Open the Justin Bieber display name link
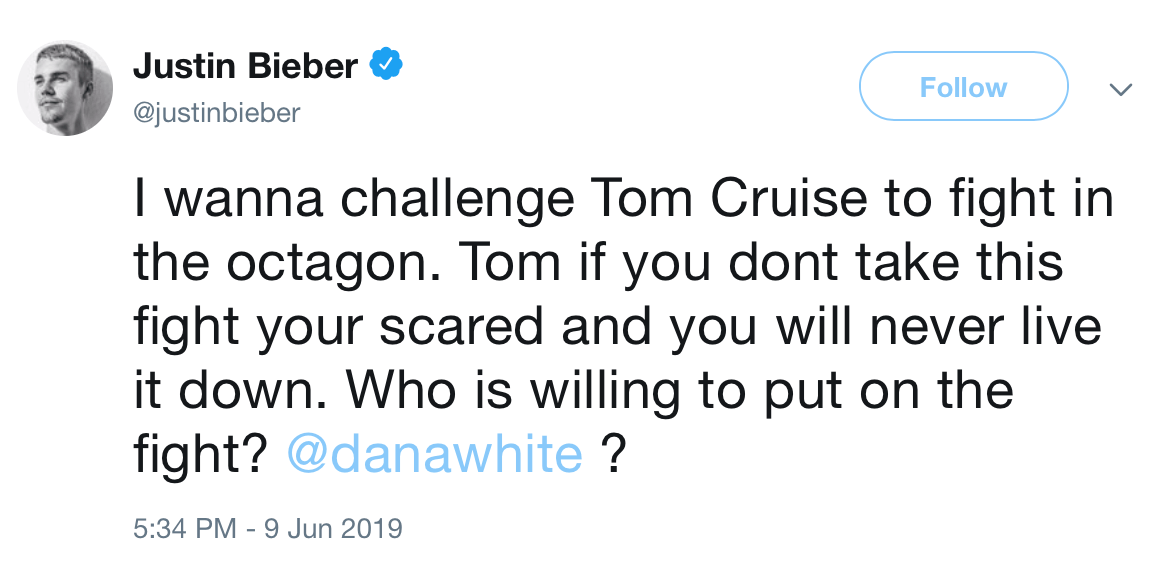Image resolution: width=1156 pixels, height=566 pixels. click(x=245, y=66)
